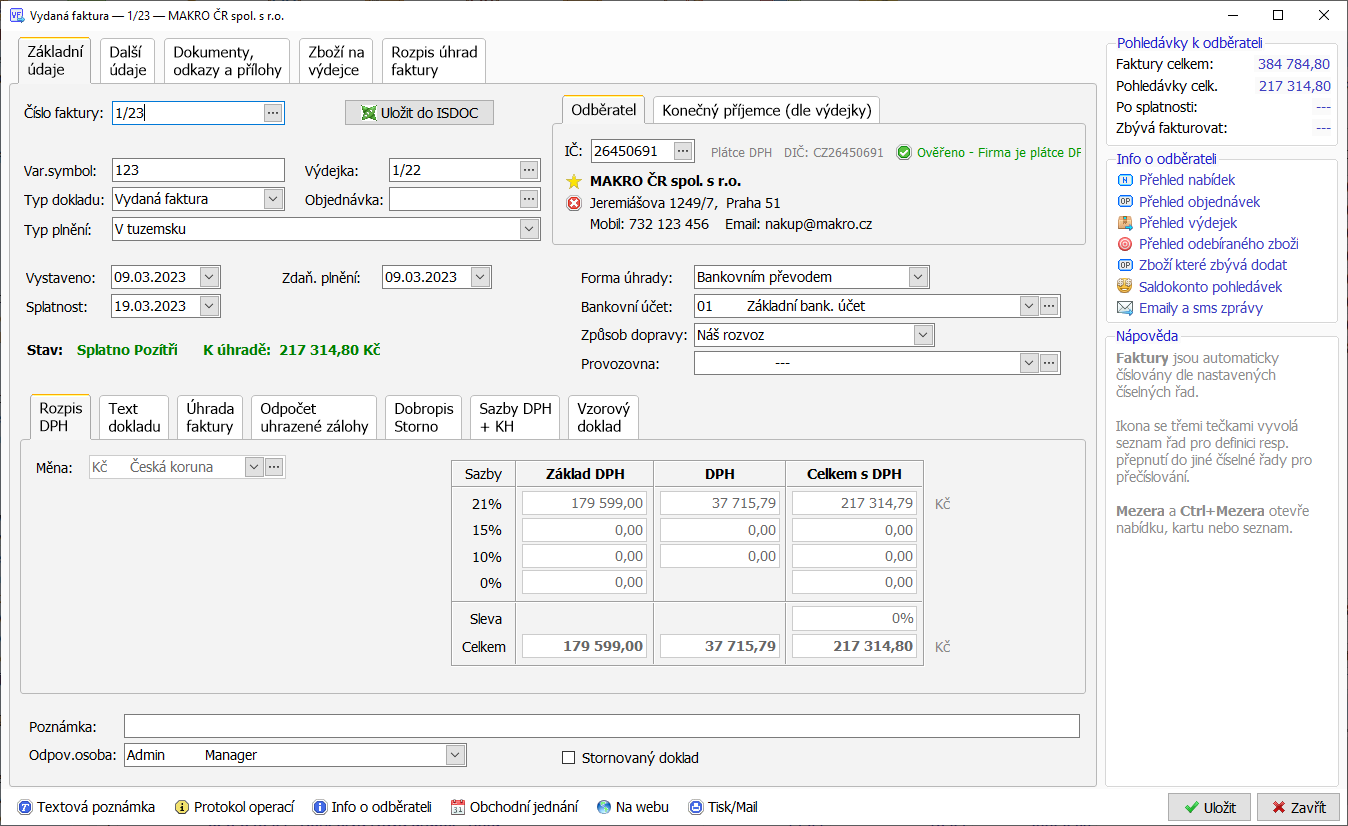The height and width of the screenshot is (826, 1348).
Task: Open Zboží na výdejce tab
Action: [x=335, y=61]
